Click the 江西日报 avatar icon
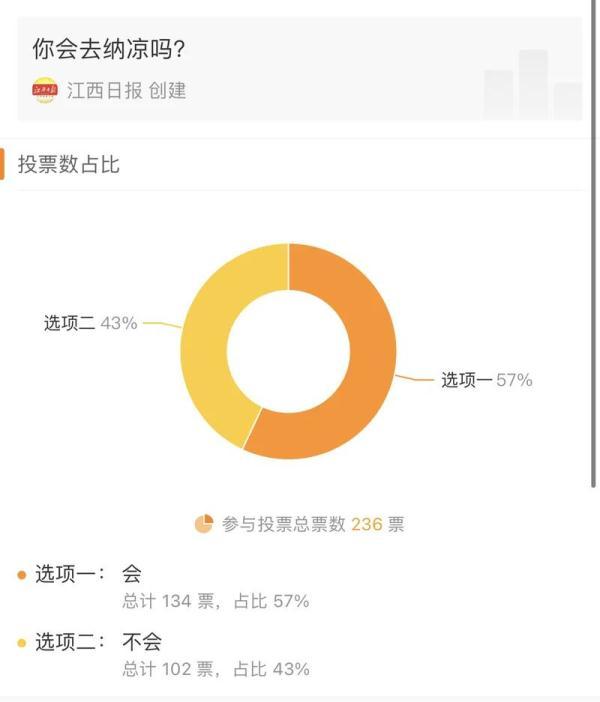600x702 pixels. click(45, 90)
